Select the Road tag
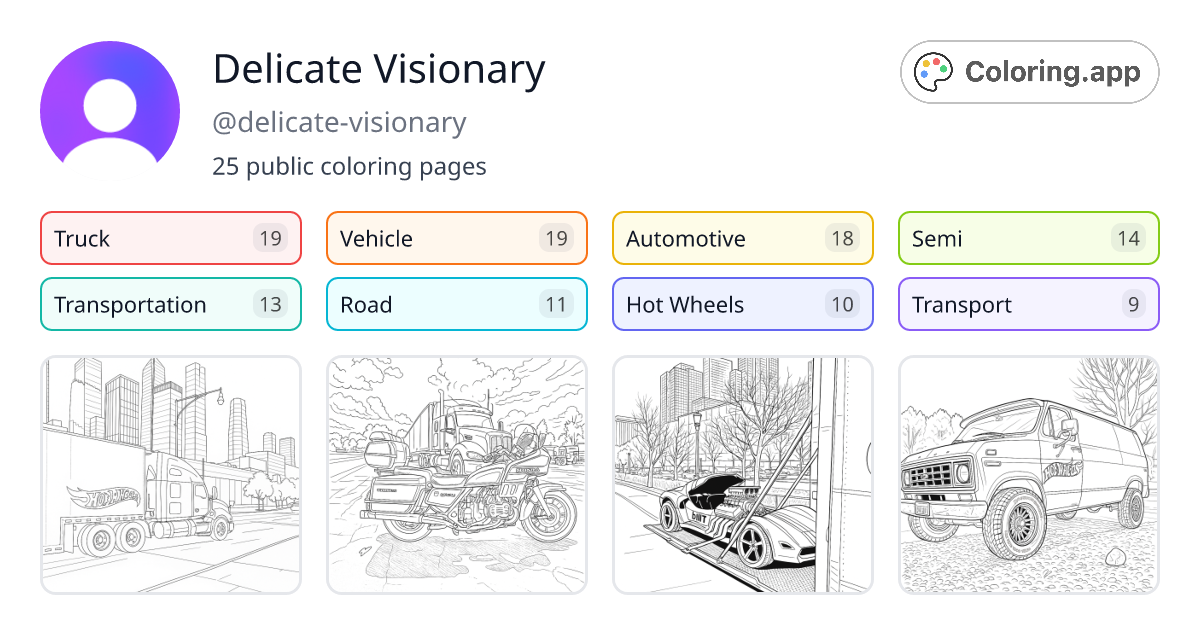This screenshot has height=630, width=1200. click(x=456, y=304)
